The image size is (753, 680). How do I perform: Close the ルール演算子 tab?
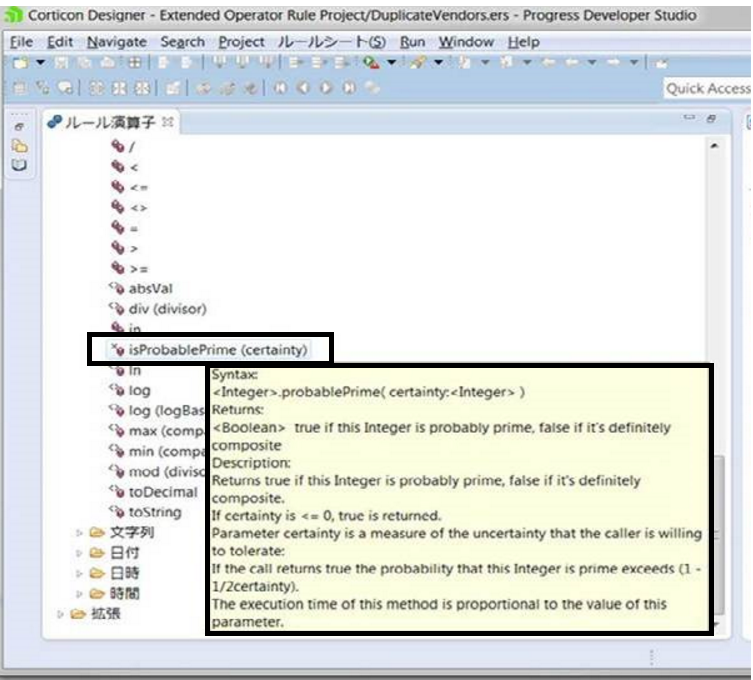pos(167,122)
